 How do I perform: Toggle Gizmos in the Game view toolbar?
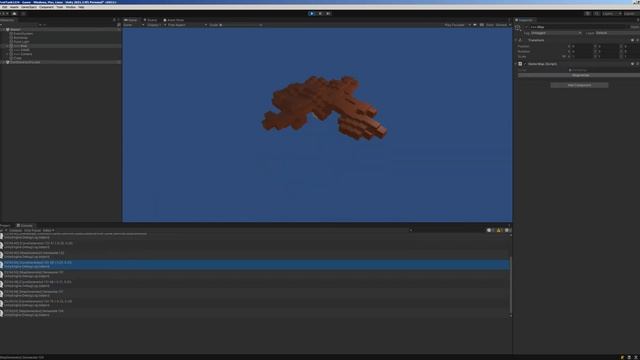click(x=501, y=25)
